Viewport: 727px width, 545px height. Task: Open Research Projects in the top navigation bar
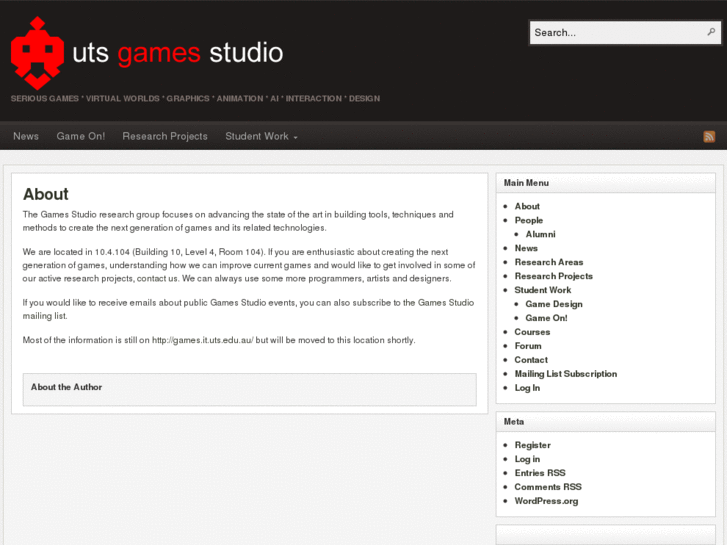165,136
